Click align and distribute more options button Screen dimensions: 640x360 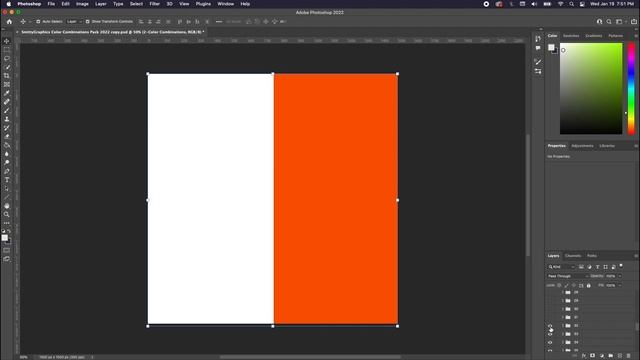[219, 22]
